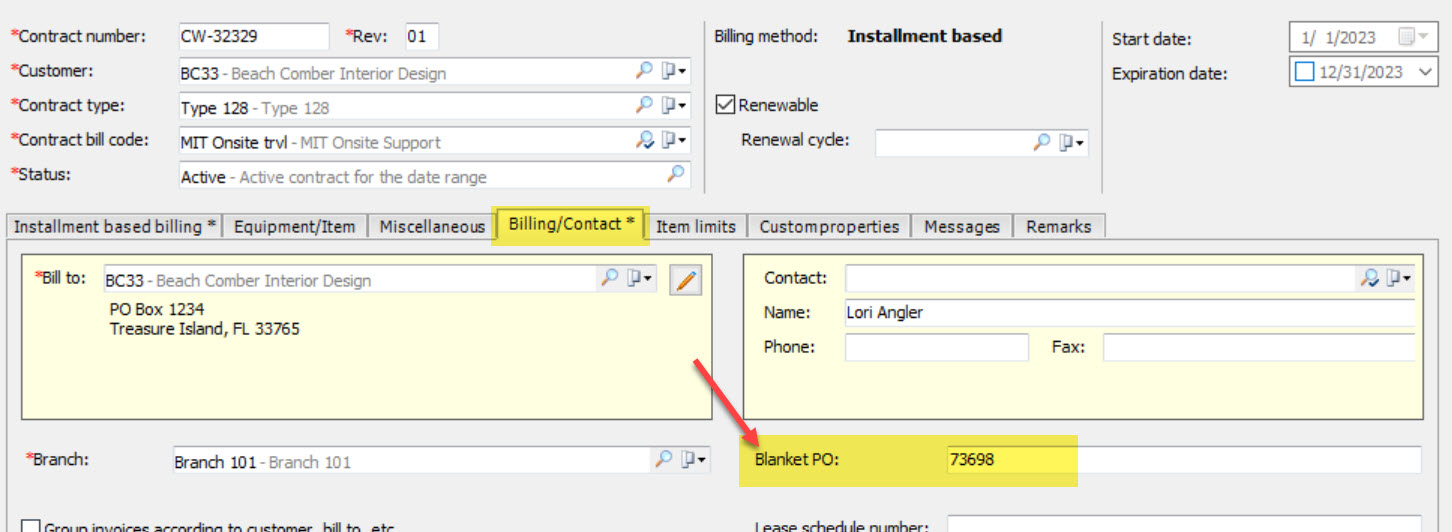
Task: Open the Remarks tab
Action: (1058, 226)
